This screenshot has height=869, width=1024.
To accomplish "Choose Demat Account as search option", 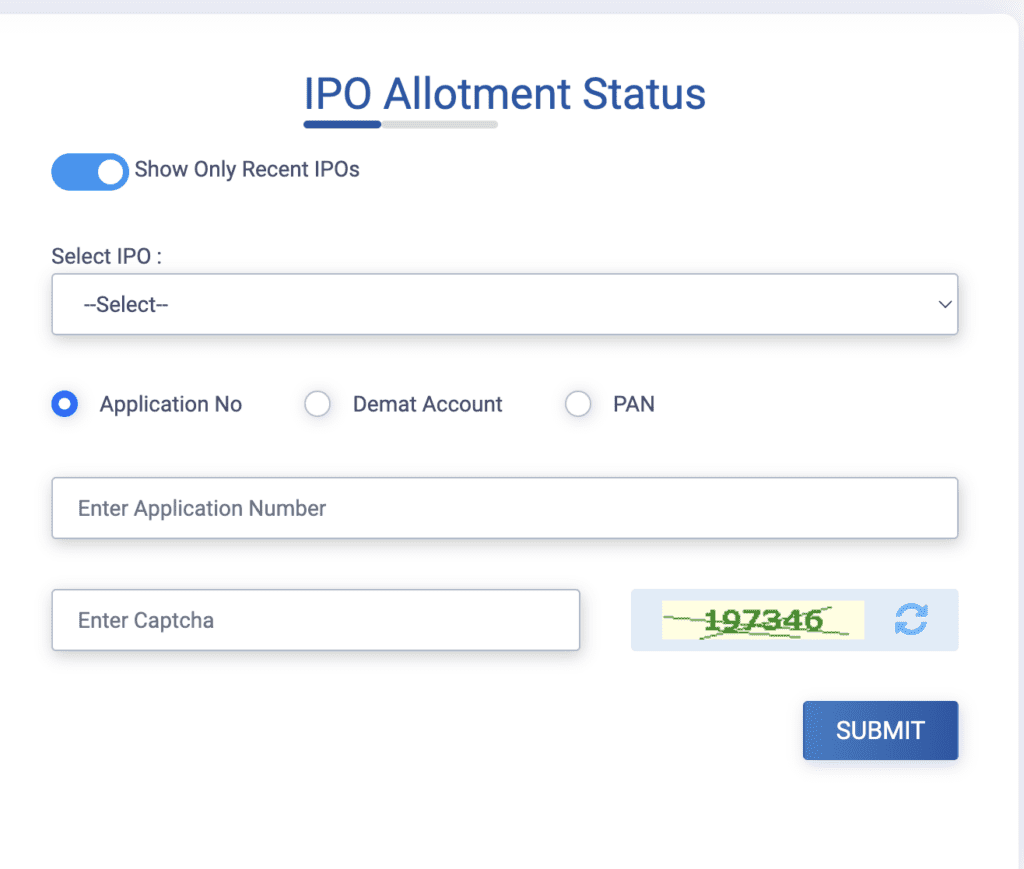I will coord(317,404).
